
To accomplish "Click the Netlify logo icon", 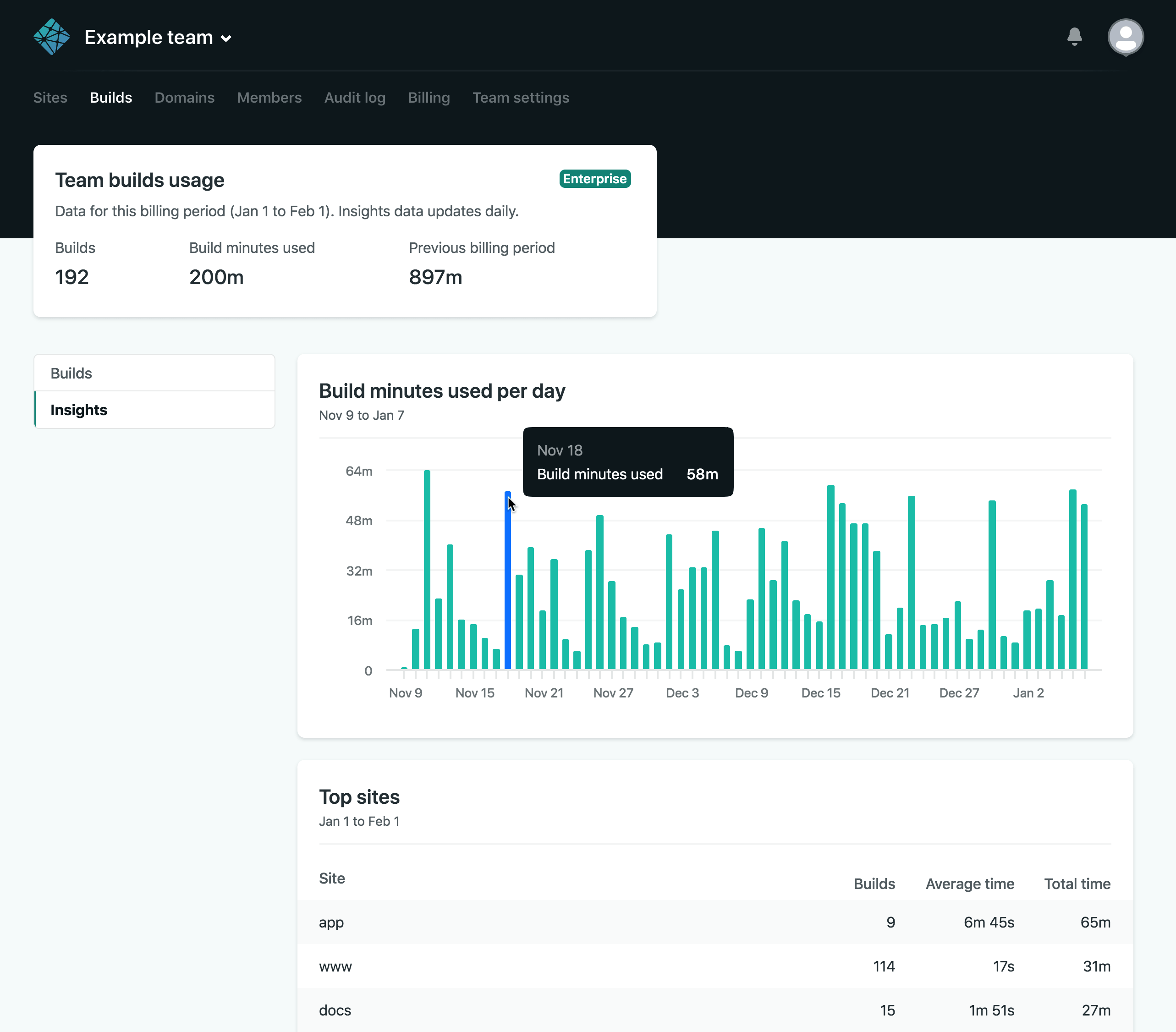I will tap(52, 37).
